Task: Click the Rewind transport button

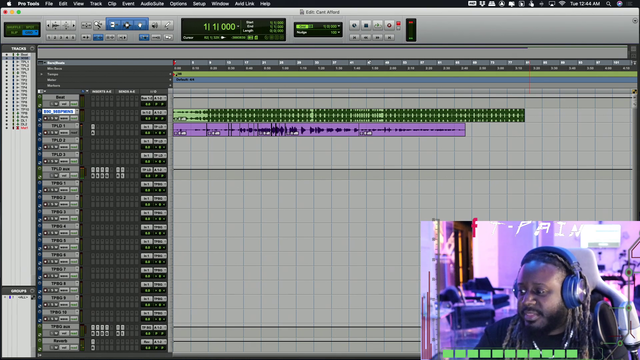Action: [366, 37]
